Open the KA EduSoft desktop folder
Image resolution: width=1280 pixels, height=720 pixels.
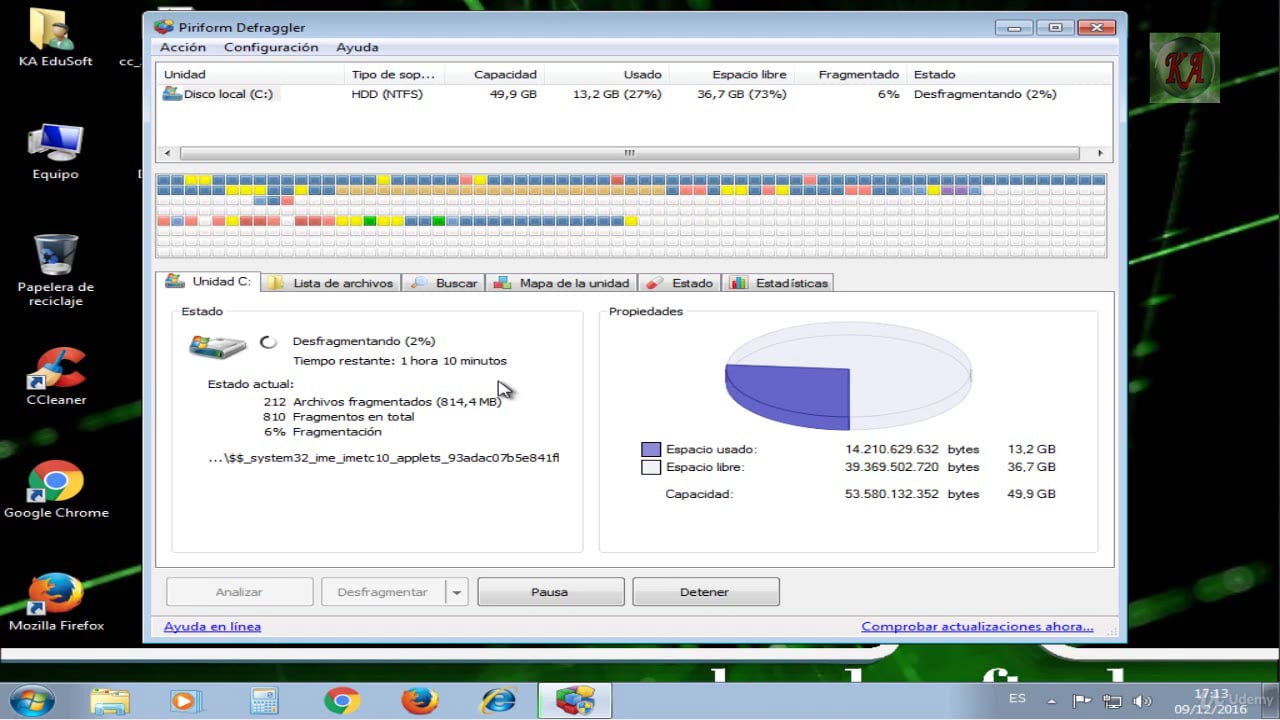(x=55, y=38)
